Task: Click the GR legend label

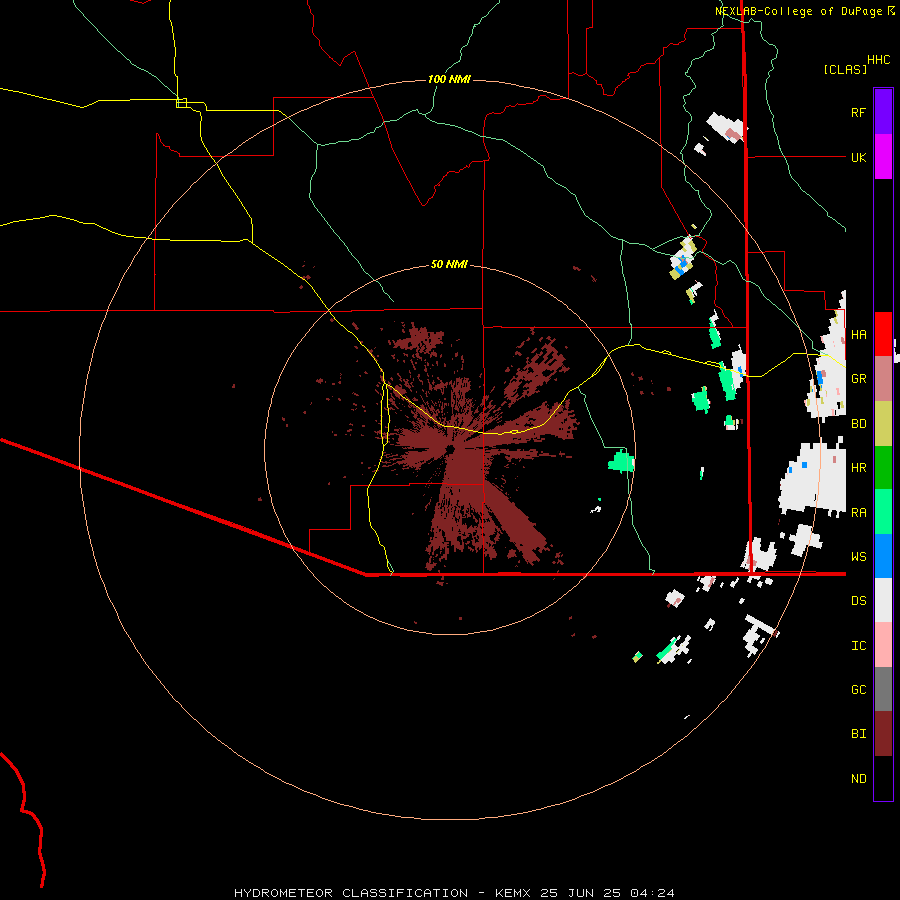Action: point(858,379)
